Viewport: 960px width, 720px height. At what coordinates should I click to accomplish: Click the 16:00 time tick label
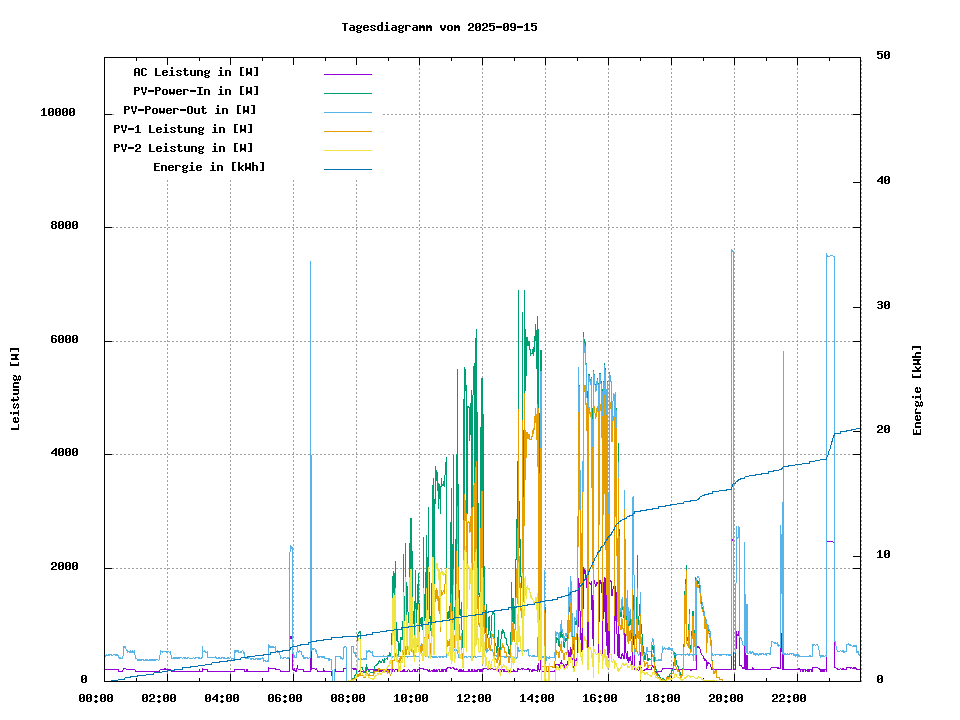coord(600,698)
